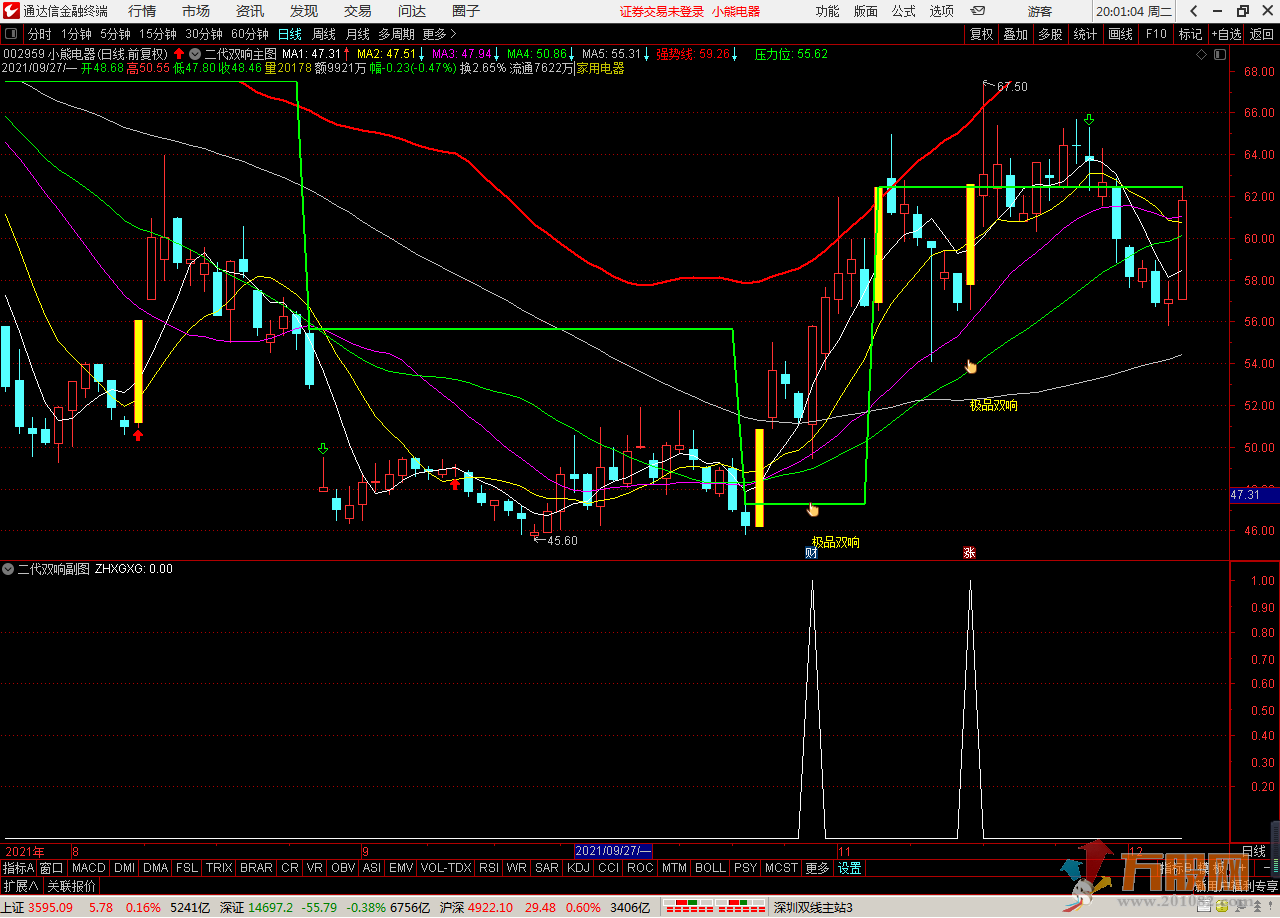
Task: Open the 叠加 overlay menu
Action: (x=1015, y=34)
